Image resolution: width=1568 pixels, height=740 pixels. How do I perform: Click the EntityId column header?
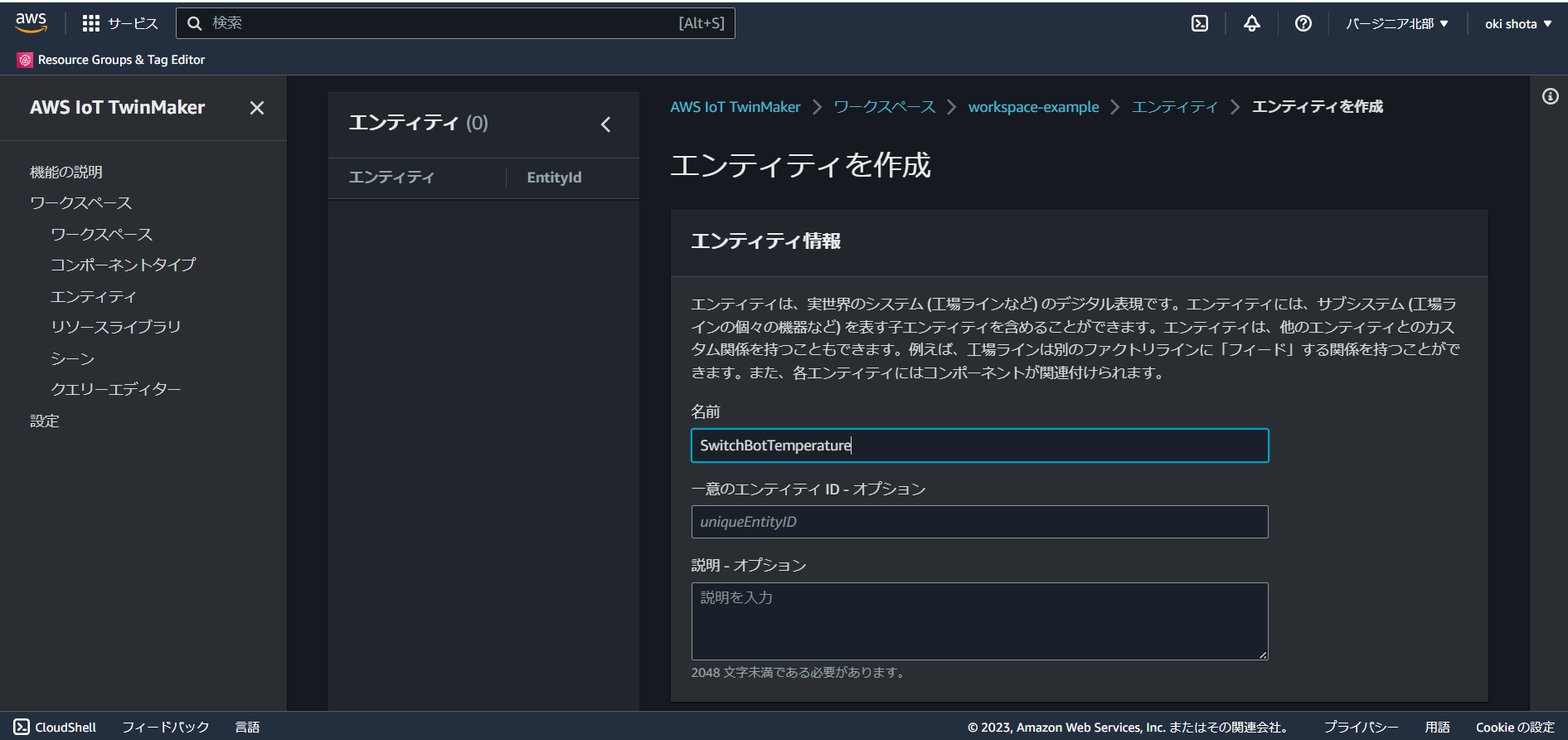[x=554, y=178]
